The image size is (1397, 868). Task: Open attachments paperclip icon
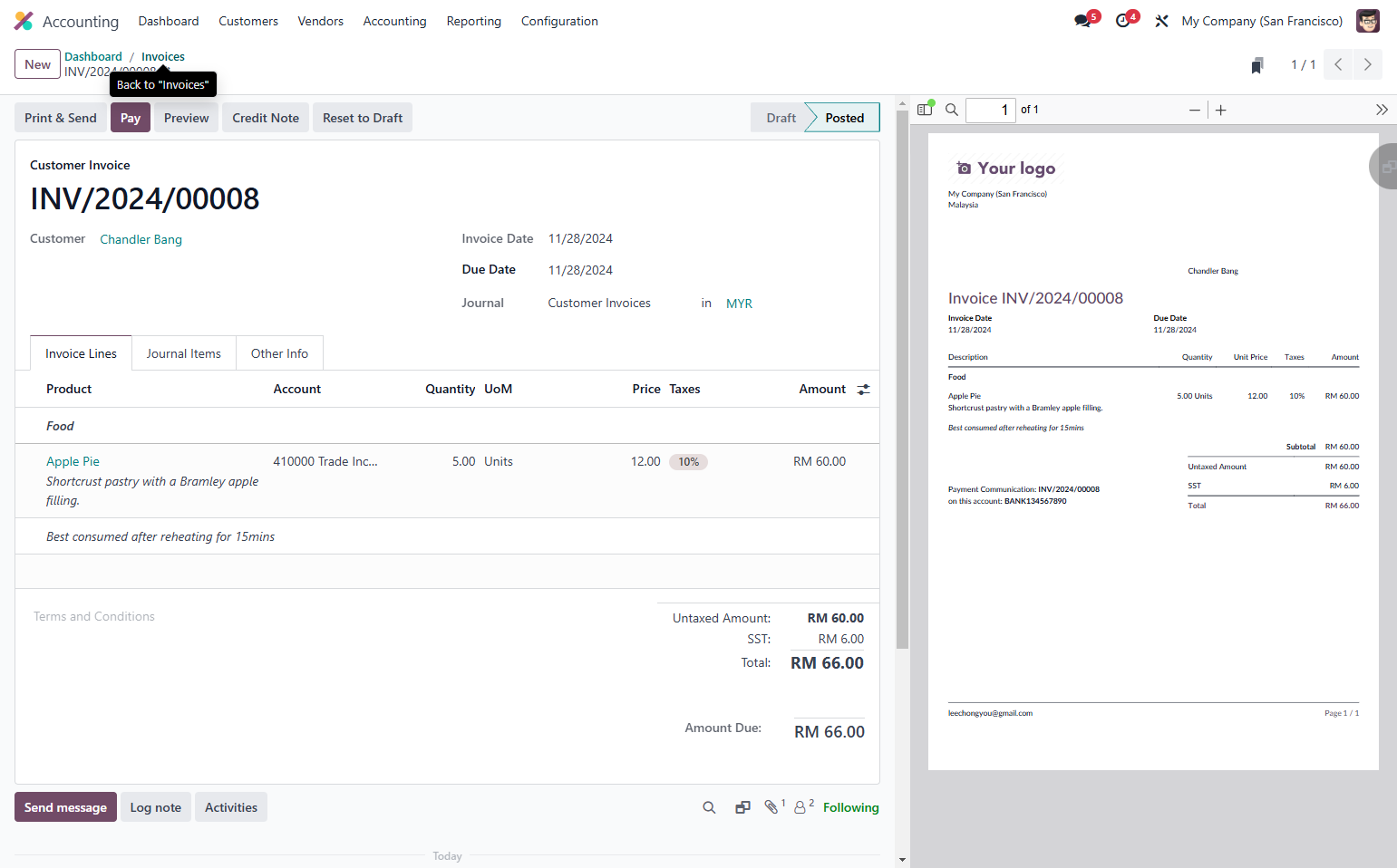pyautogui.click(x=771, y=806)
